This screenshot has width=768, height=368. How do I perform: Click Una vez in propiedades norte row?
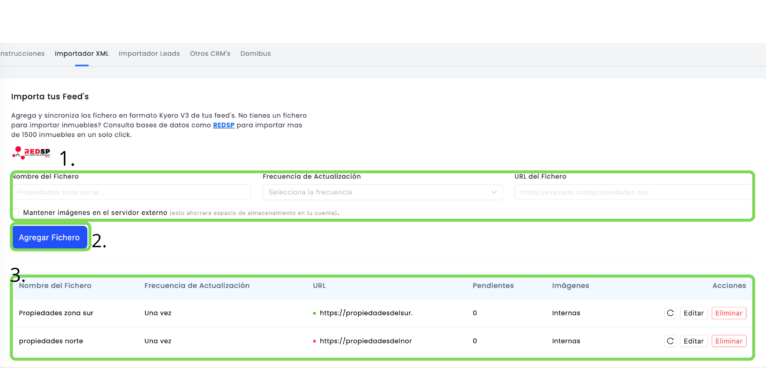click(x=158, y=341)
